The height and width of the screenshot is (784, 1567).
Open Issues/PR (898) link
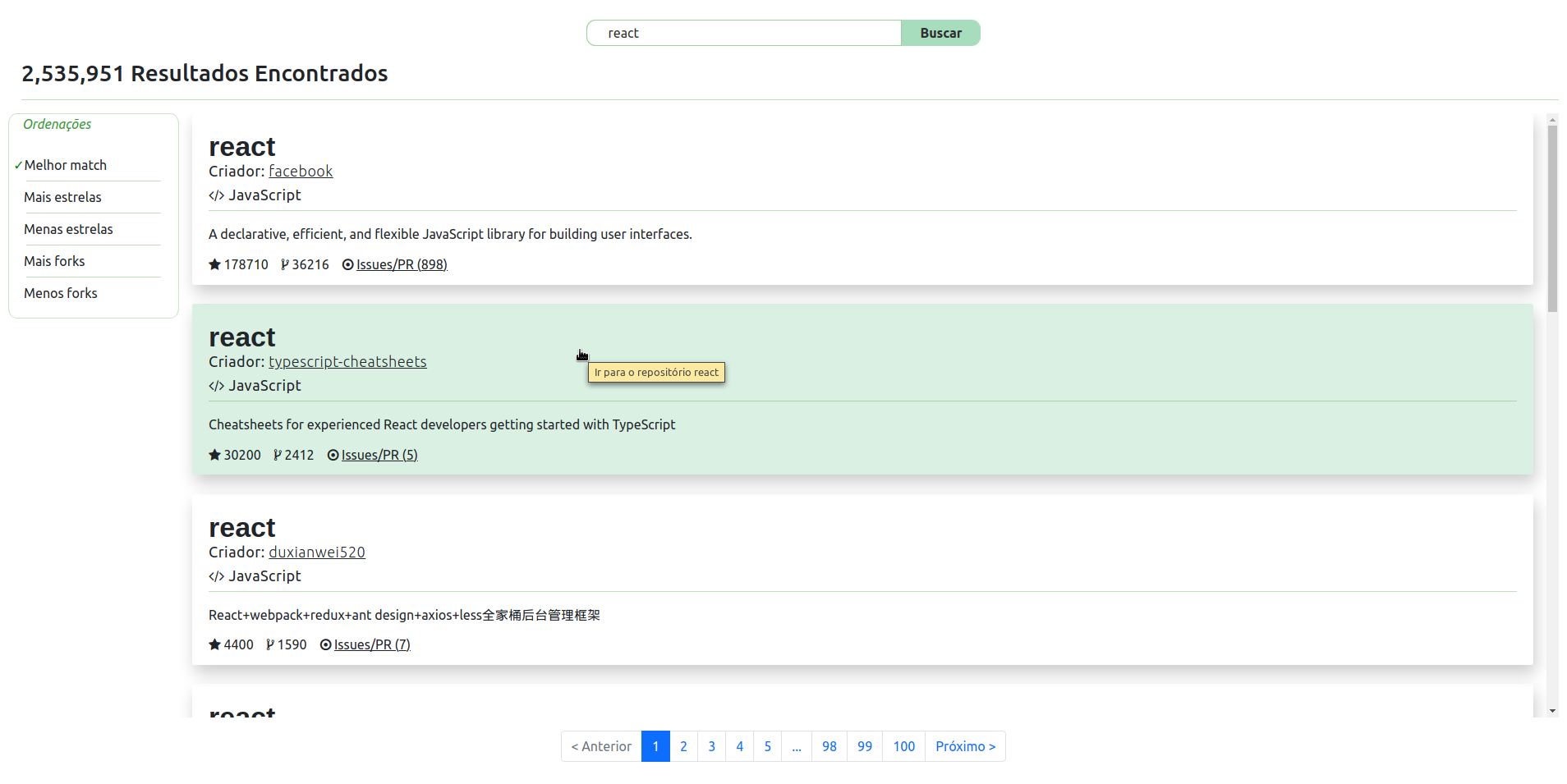[x=402, y=264]
